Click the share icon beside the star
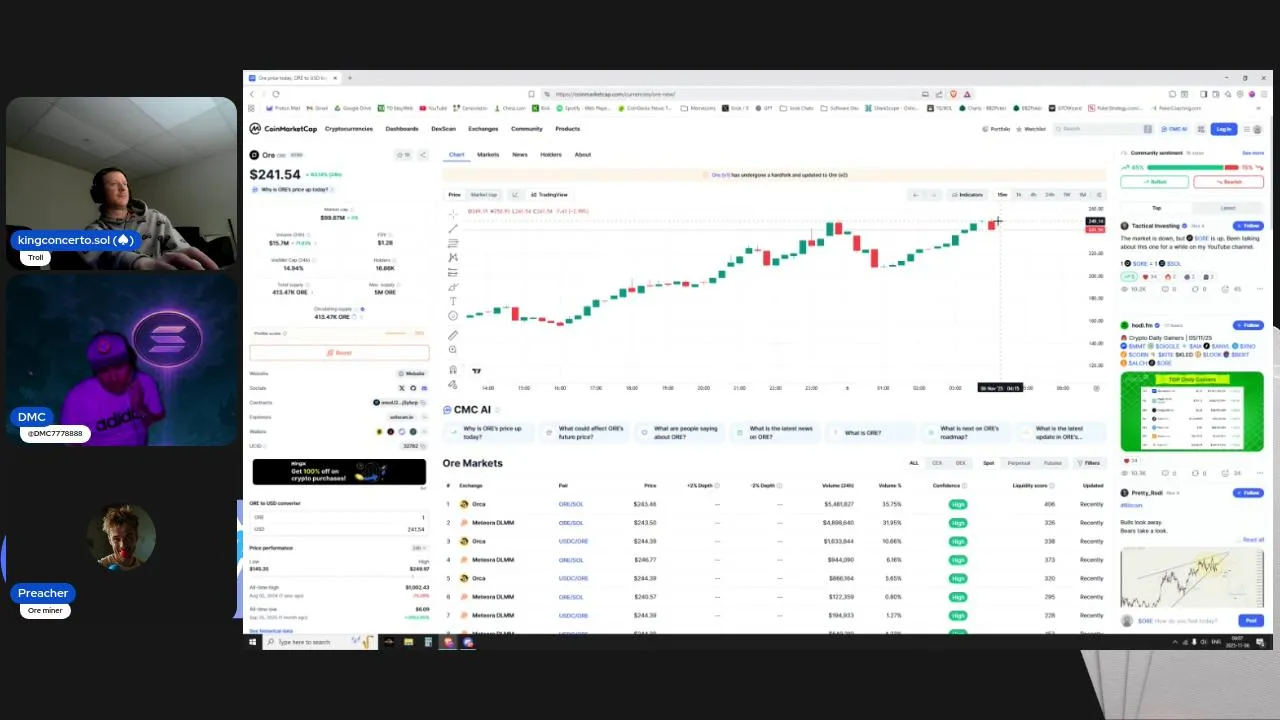Viewport: 1280px width, 720px height. click(x=423, y=155)
